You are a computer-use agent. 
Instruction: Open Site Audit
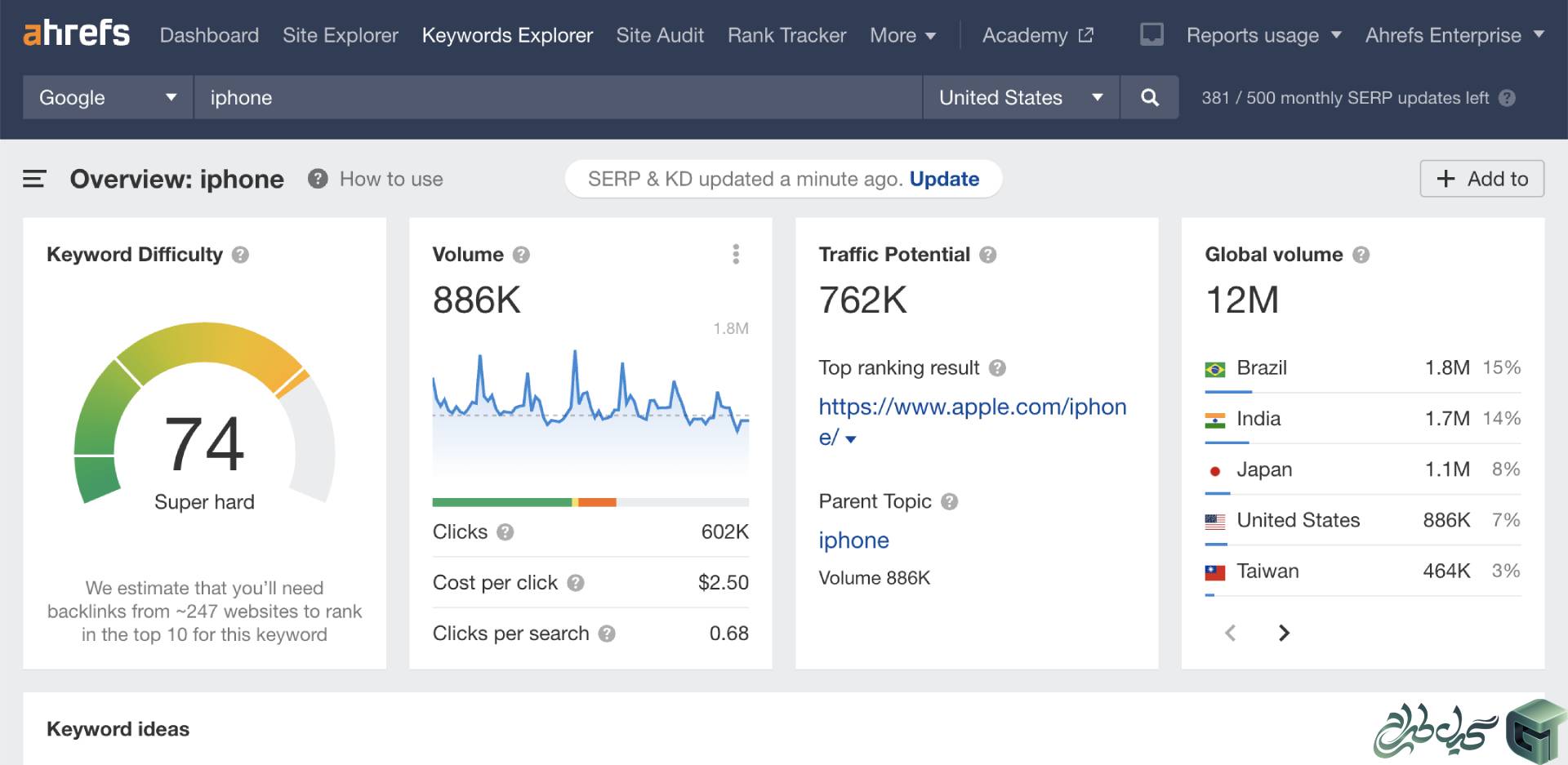(660, 35)
